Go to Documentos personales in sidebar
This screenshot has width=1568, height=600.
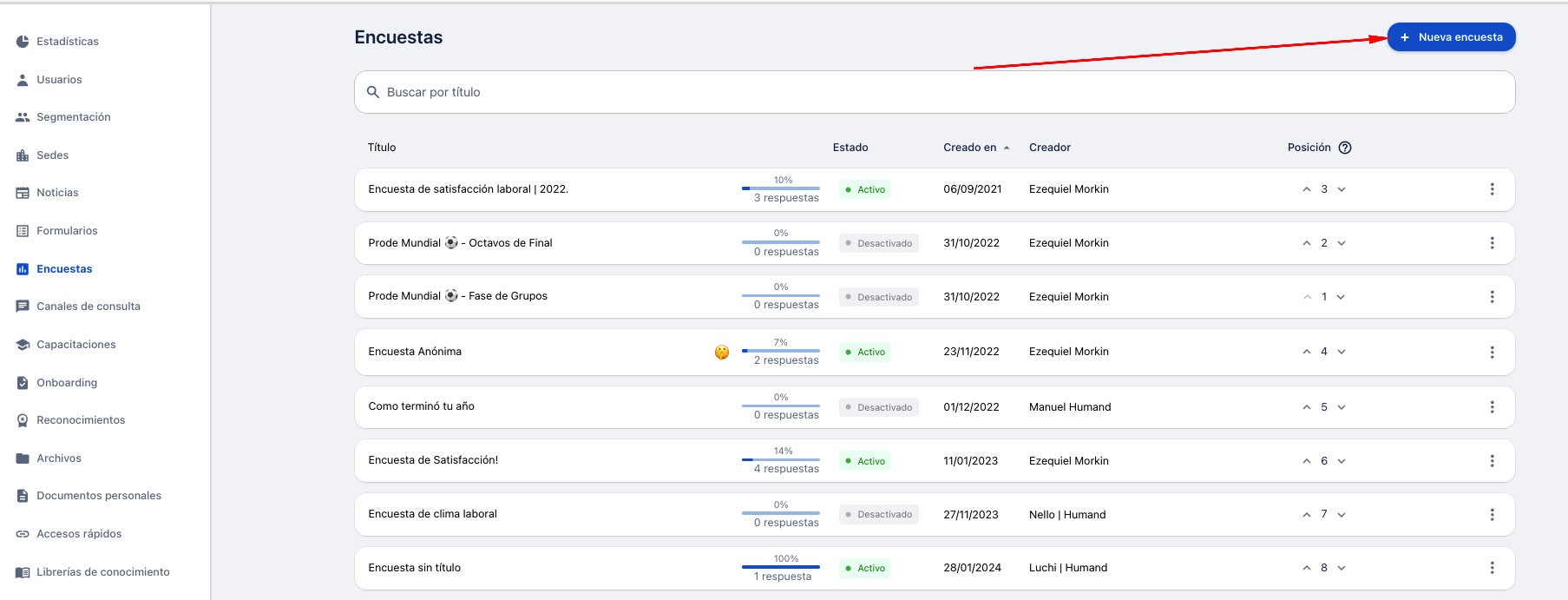point(98,496)
